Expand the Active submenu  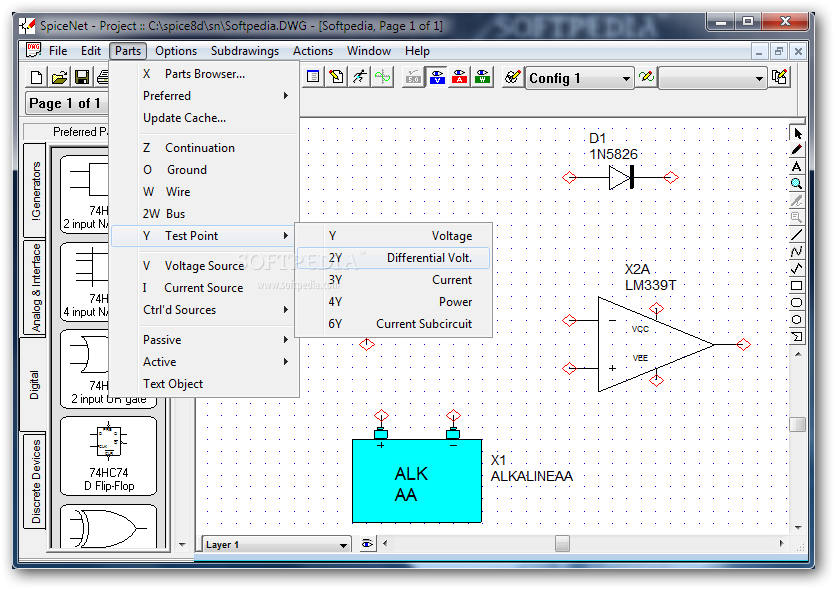click(x=204, y=362)
